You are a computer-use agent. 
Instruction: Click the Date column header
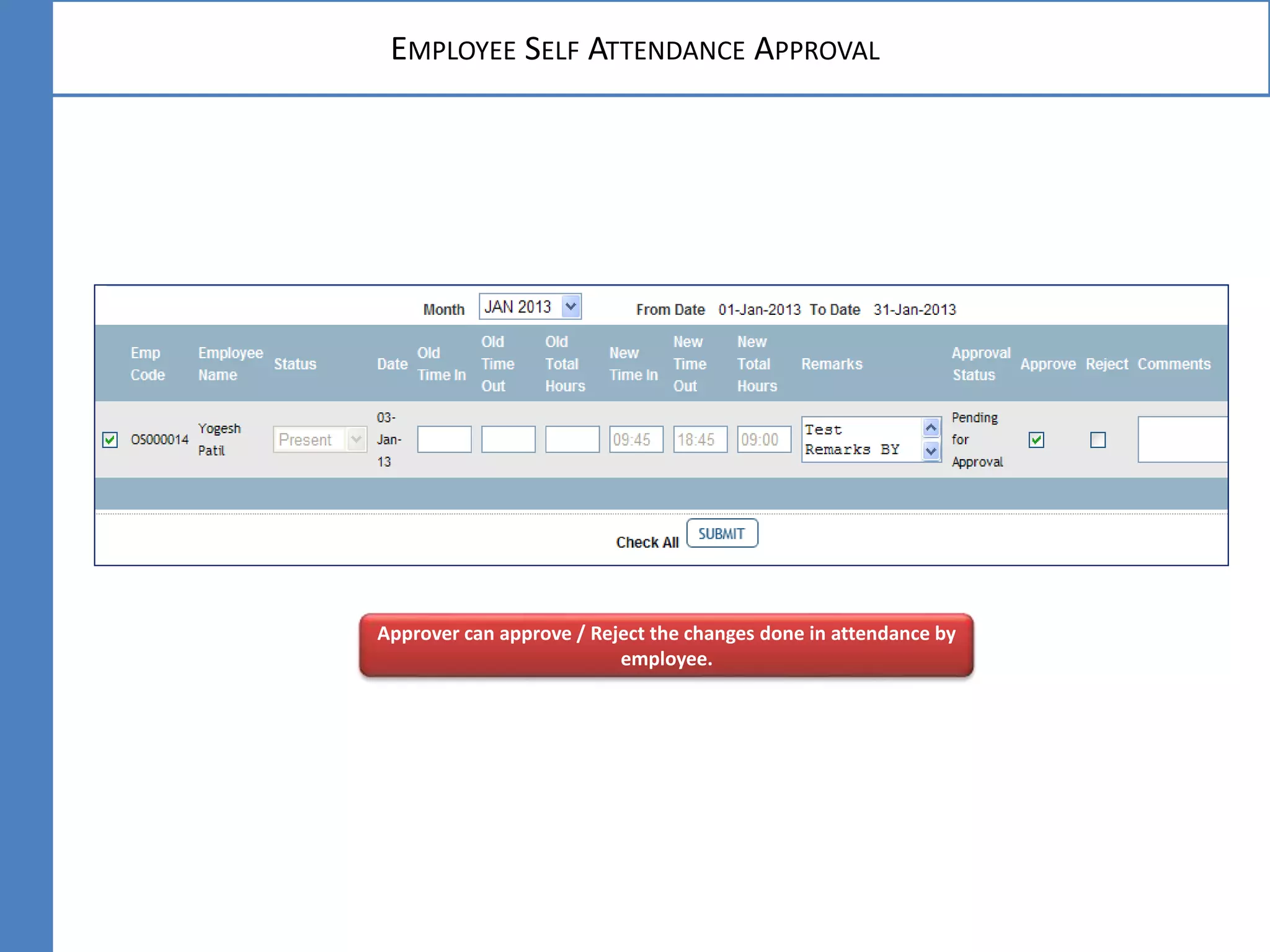392,364
